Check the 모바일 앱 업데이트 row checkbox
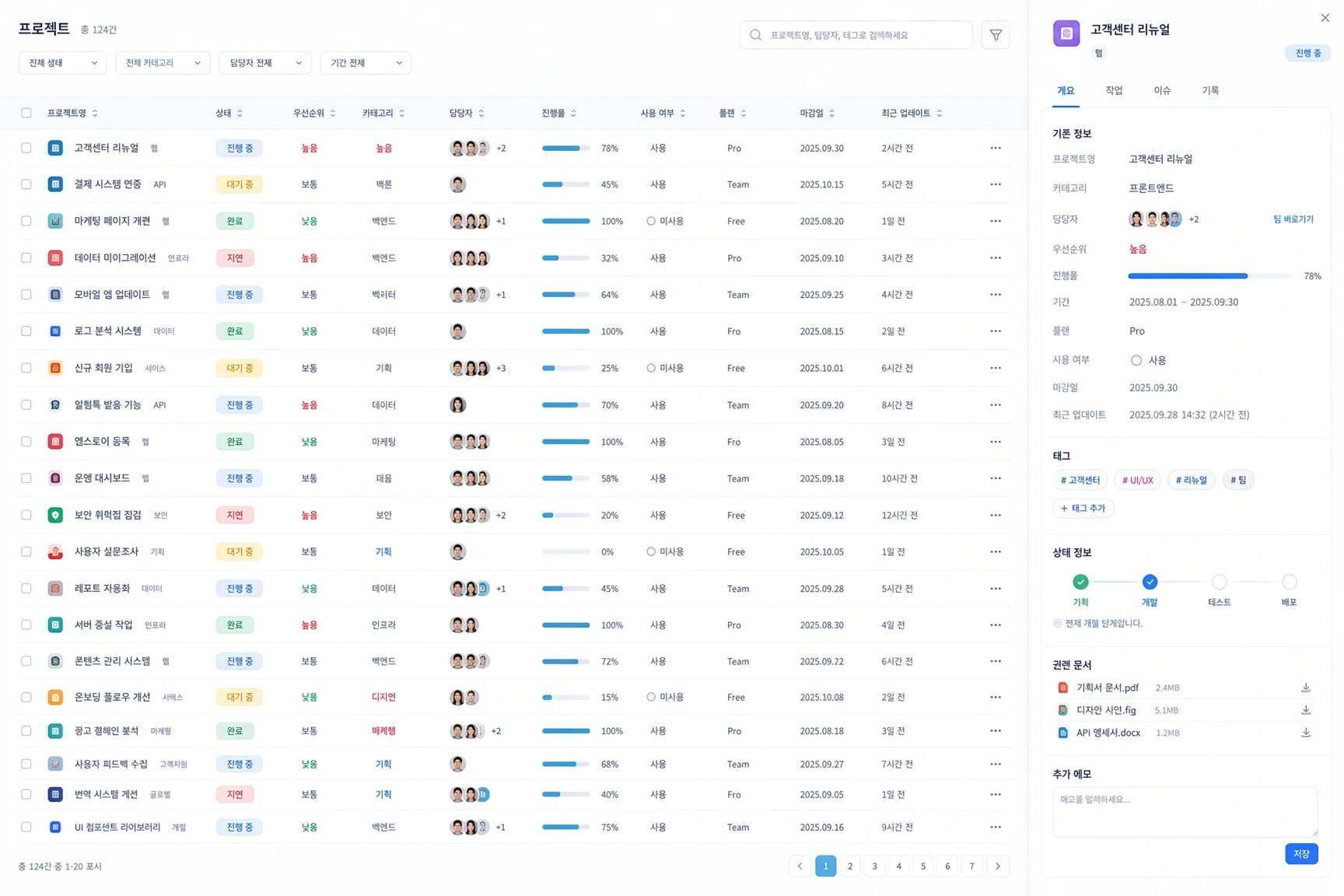 point(26,295)
